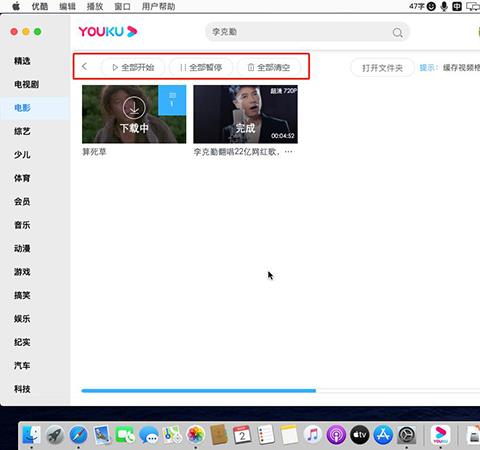The height and width of the screenshot is (450, 480).
Task: Start all downloads with 全部开始
Action: 133,67
